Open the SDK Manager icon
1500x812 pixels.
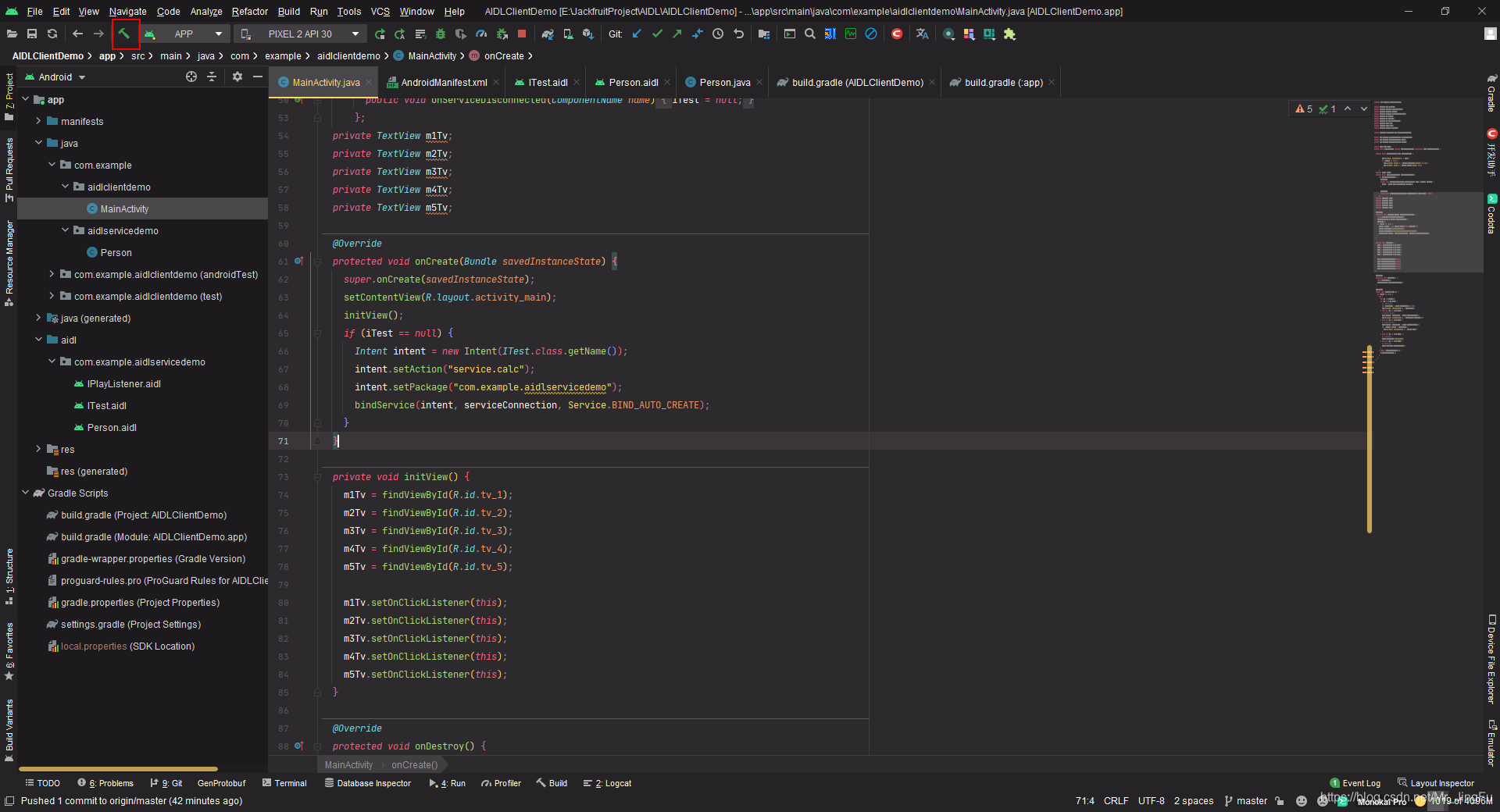point(588,34)
